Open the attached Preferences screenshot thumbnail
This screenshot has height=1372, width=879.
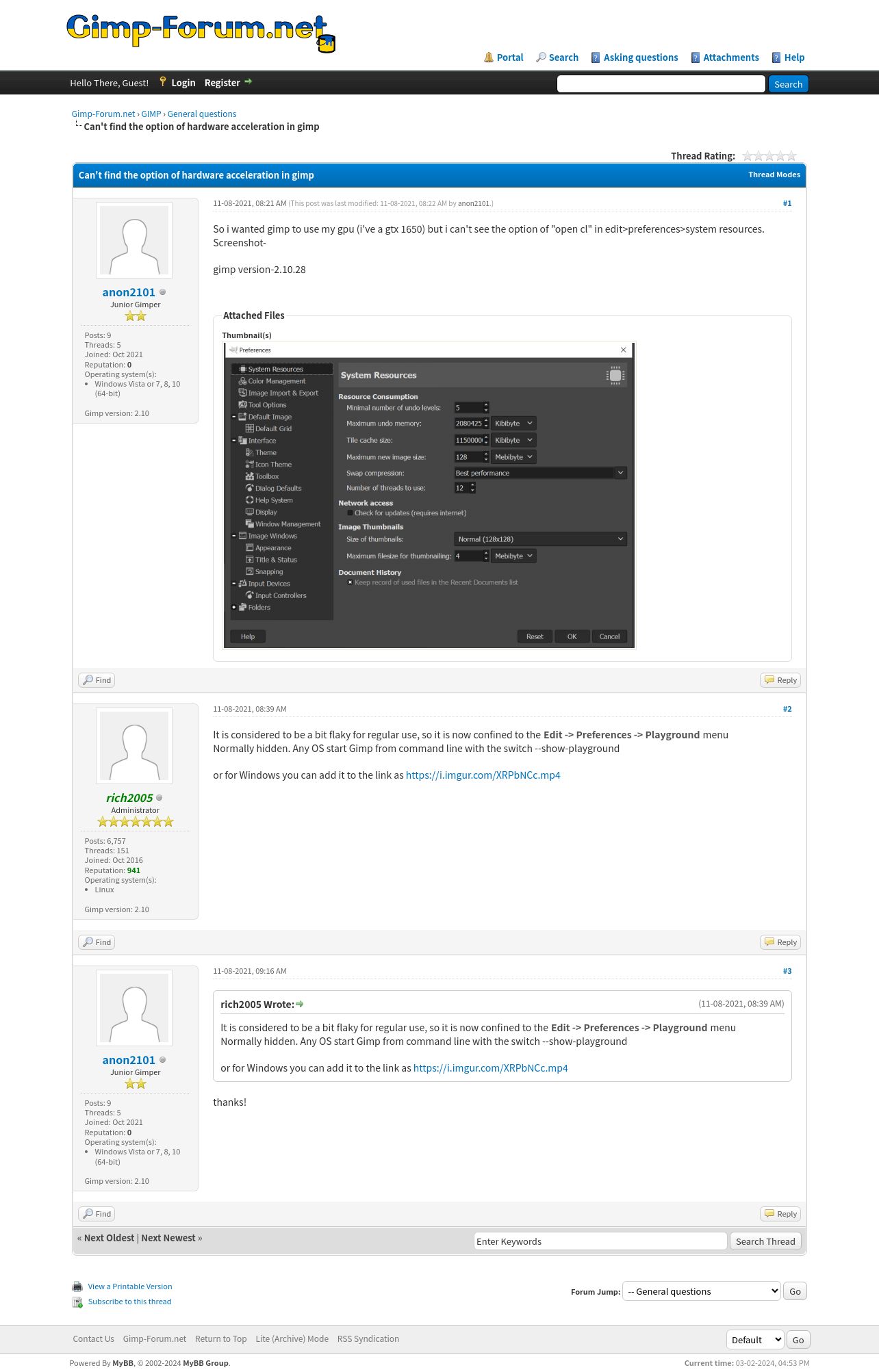click(429, 495)
